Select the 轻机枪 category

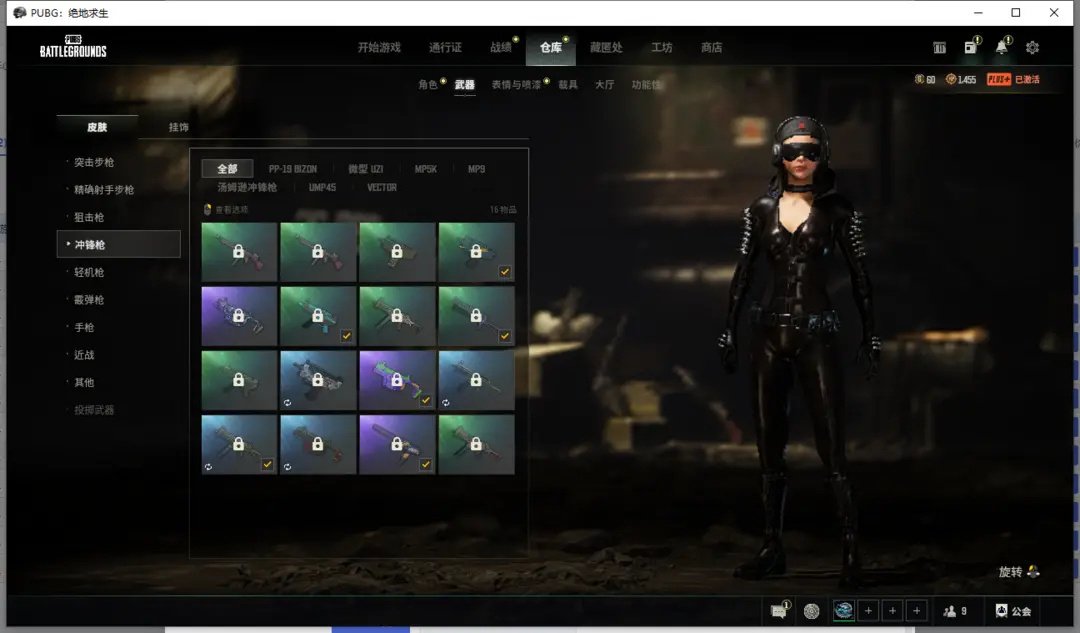89,273
